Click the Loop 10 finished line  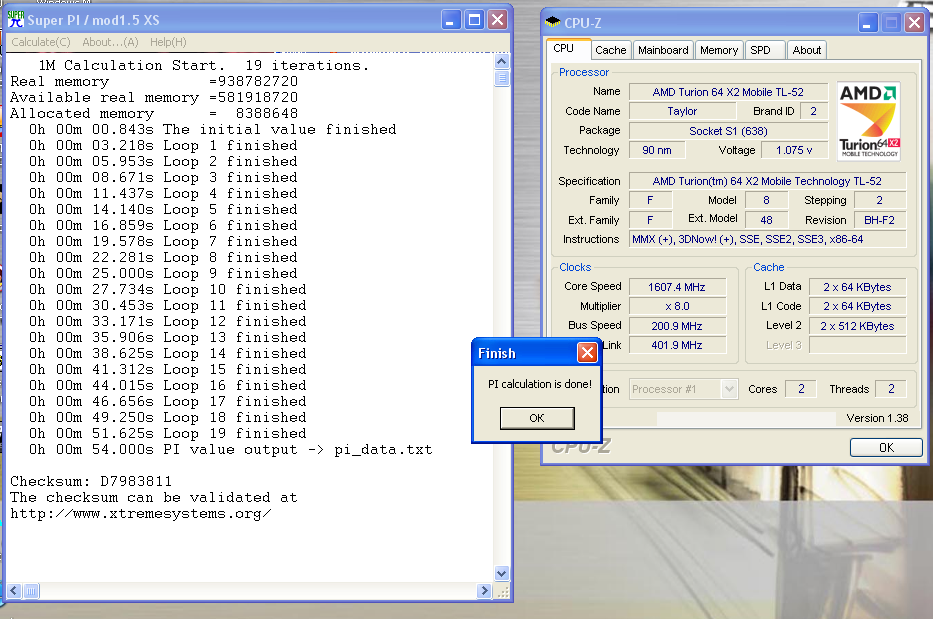[168, 289]
